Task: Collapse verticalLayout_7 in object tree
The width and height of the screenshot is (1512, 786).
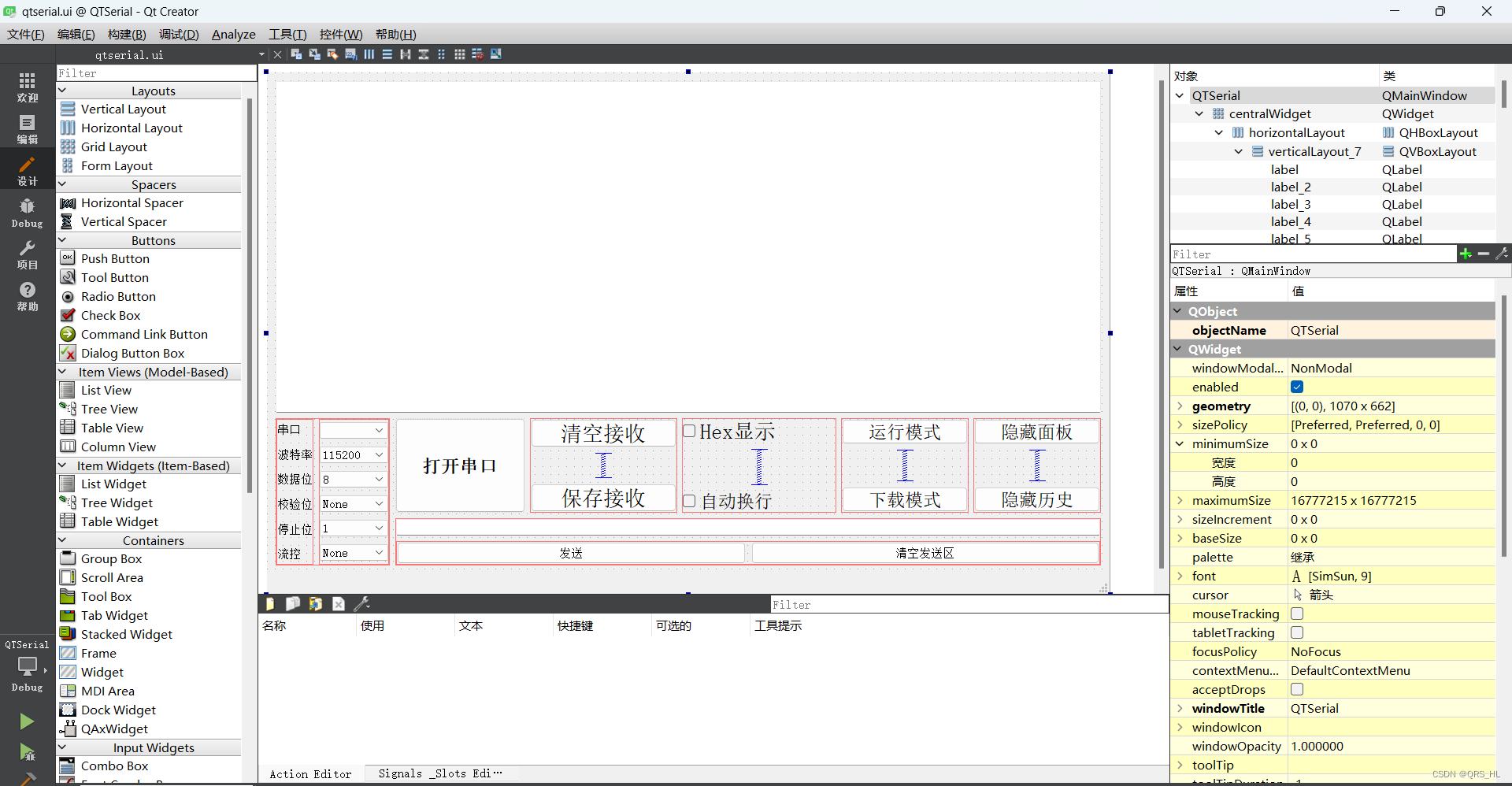Action: point(1238,151)
